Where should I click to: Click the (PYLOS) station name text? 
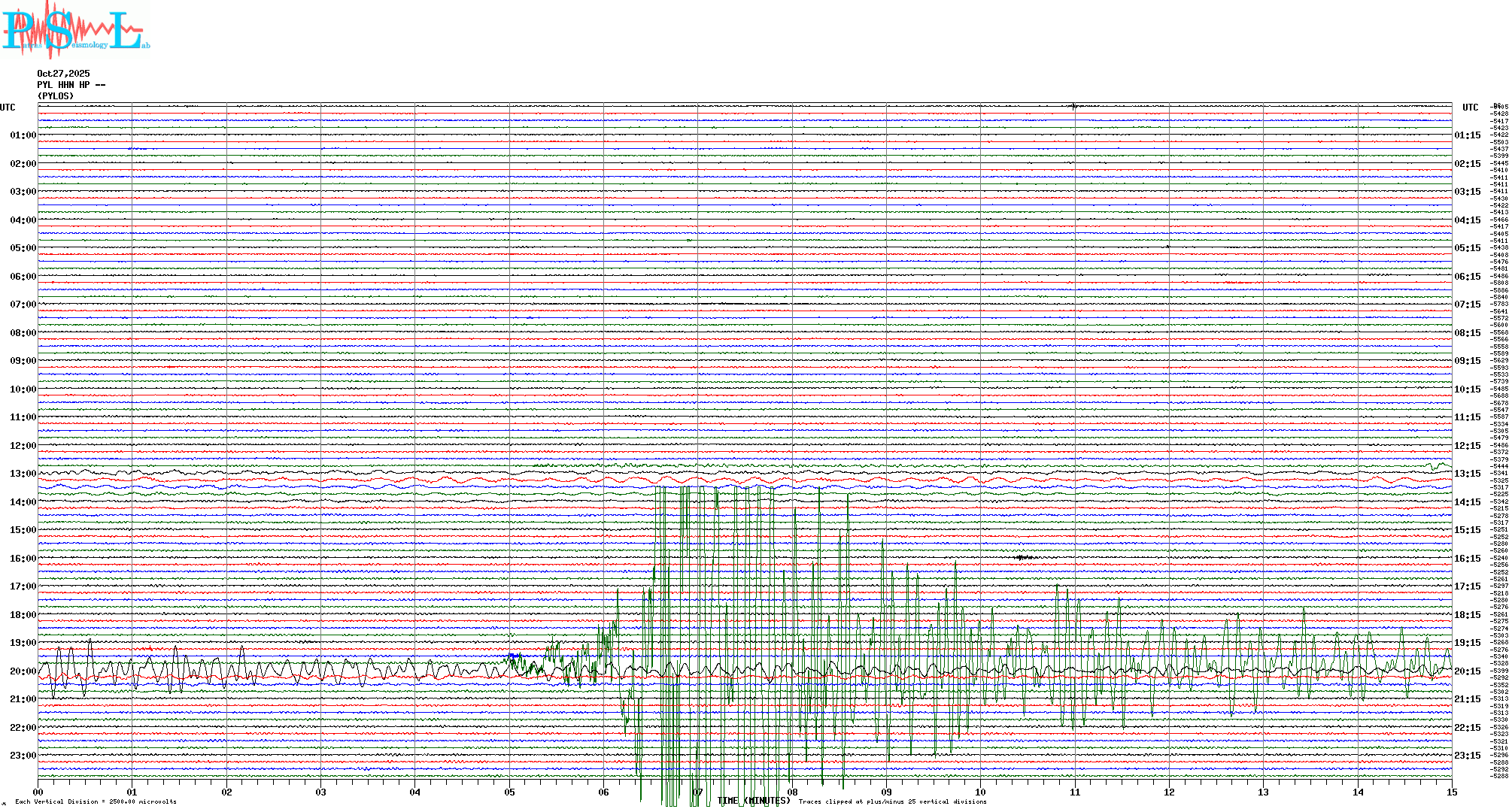(x=56, y=96)
